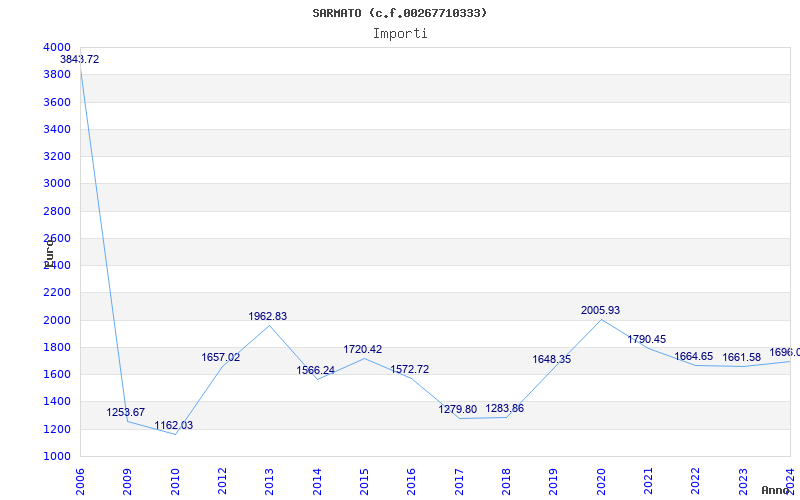Viewport: 800px width, 500px height.
Task: Click the chart title SARMATO (c.f.00267710333)
Action: pos(400,13)
